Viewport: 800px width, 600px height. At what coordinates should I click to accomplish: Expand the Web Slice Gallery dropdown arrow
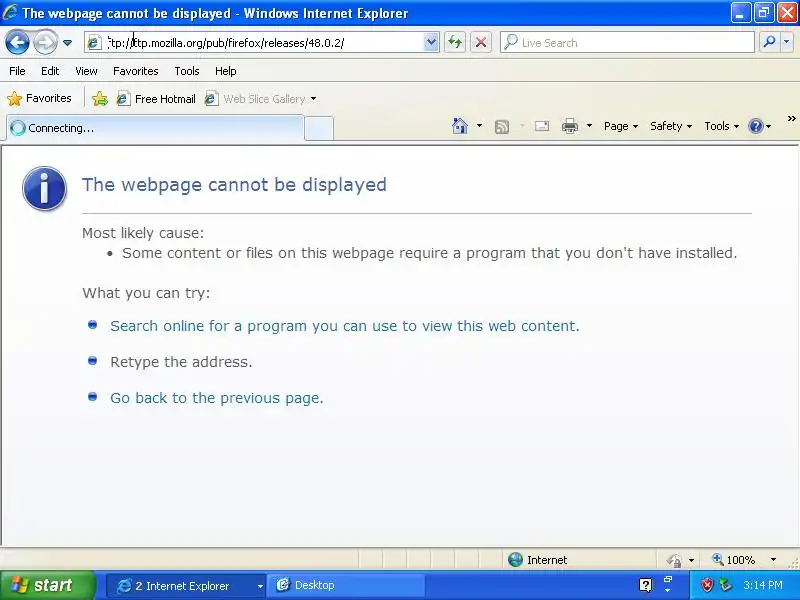tap(313, 98)
